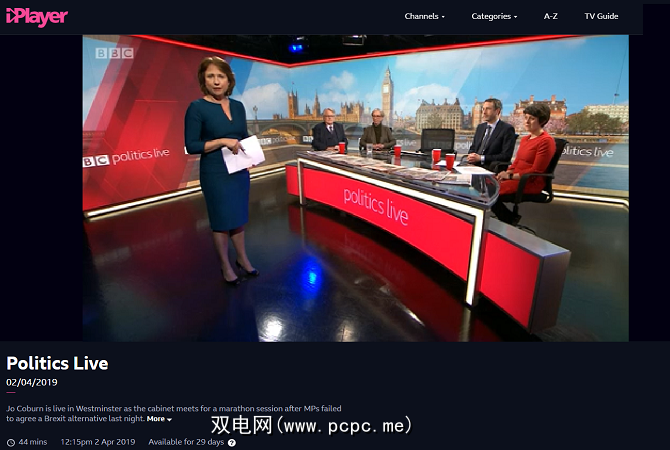Click the 'Available for 29 days' text
Viewport: 670px width, 450px height.
pyautogui.click(x=186, y=442)
